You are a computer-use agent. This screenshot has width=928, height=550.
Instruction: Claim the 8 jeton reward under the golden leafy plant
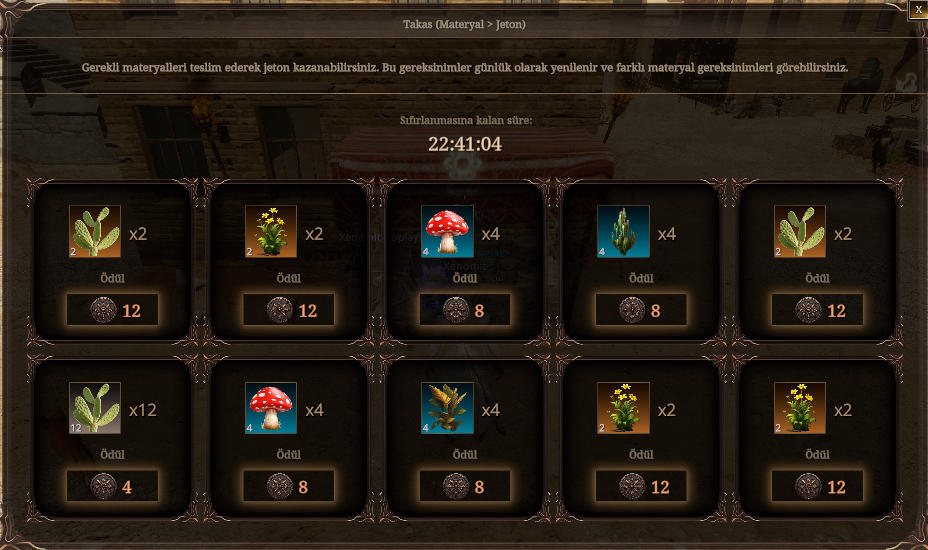point(465,486)
